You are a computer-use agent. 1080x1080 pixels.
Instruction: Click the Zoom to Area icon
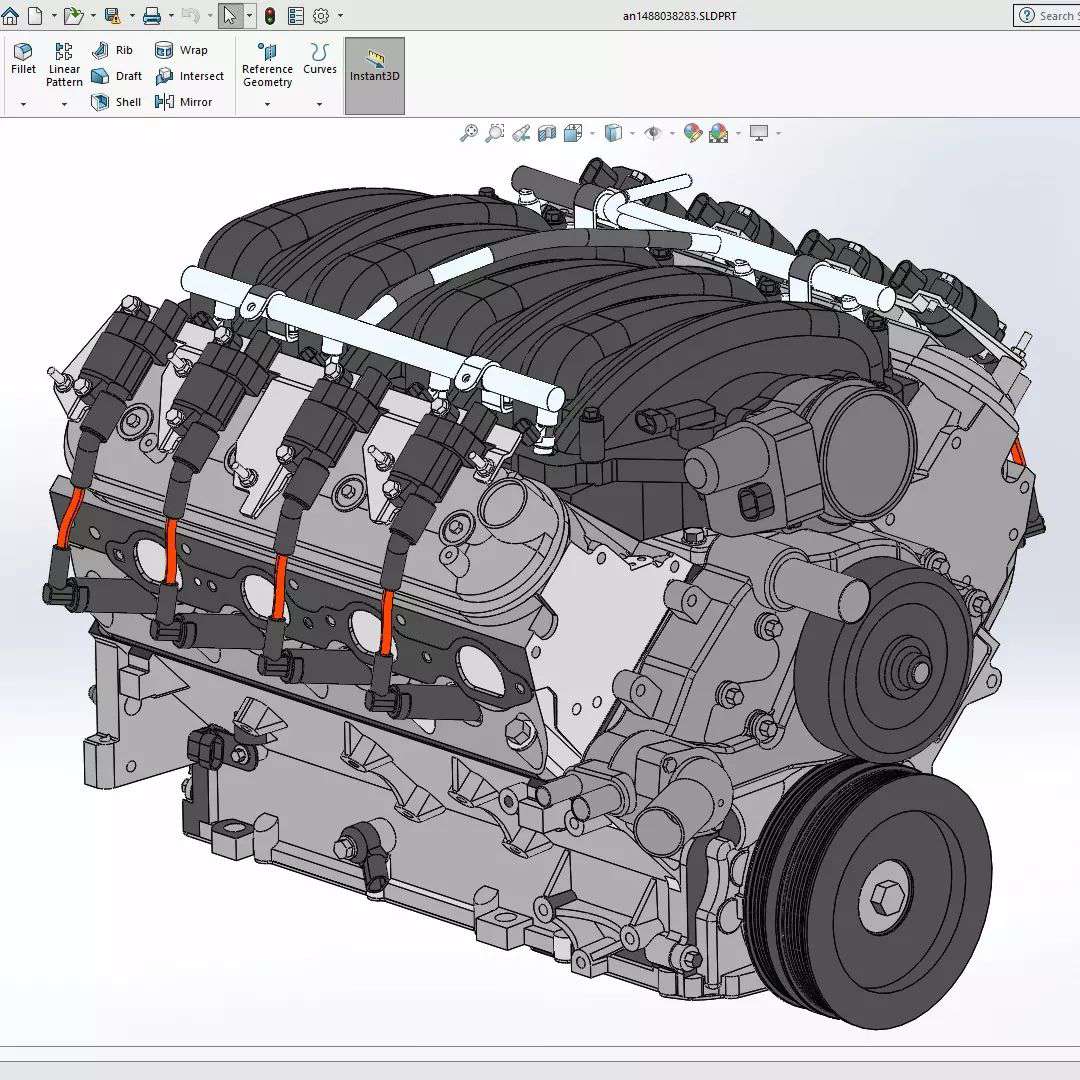pos(495,132)
